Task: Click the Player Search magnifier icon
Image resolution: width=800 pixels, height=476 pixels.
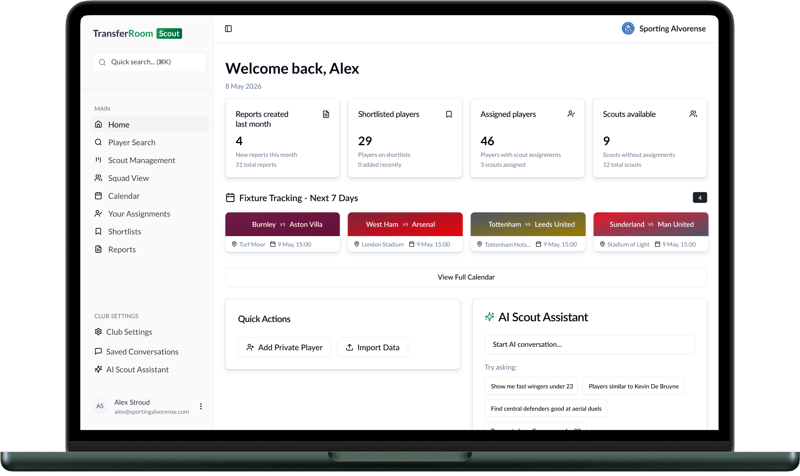Action: [x=98, y=142]
